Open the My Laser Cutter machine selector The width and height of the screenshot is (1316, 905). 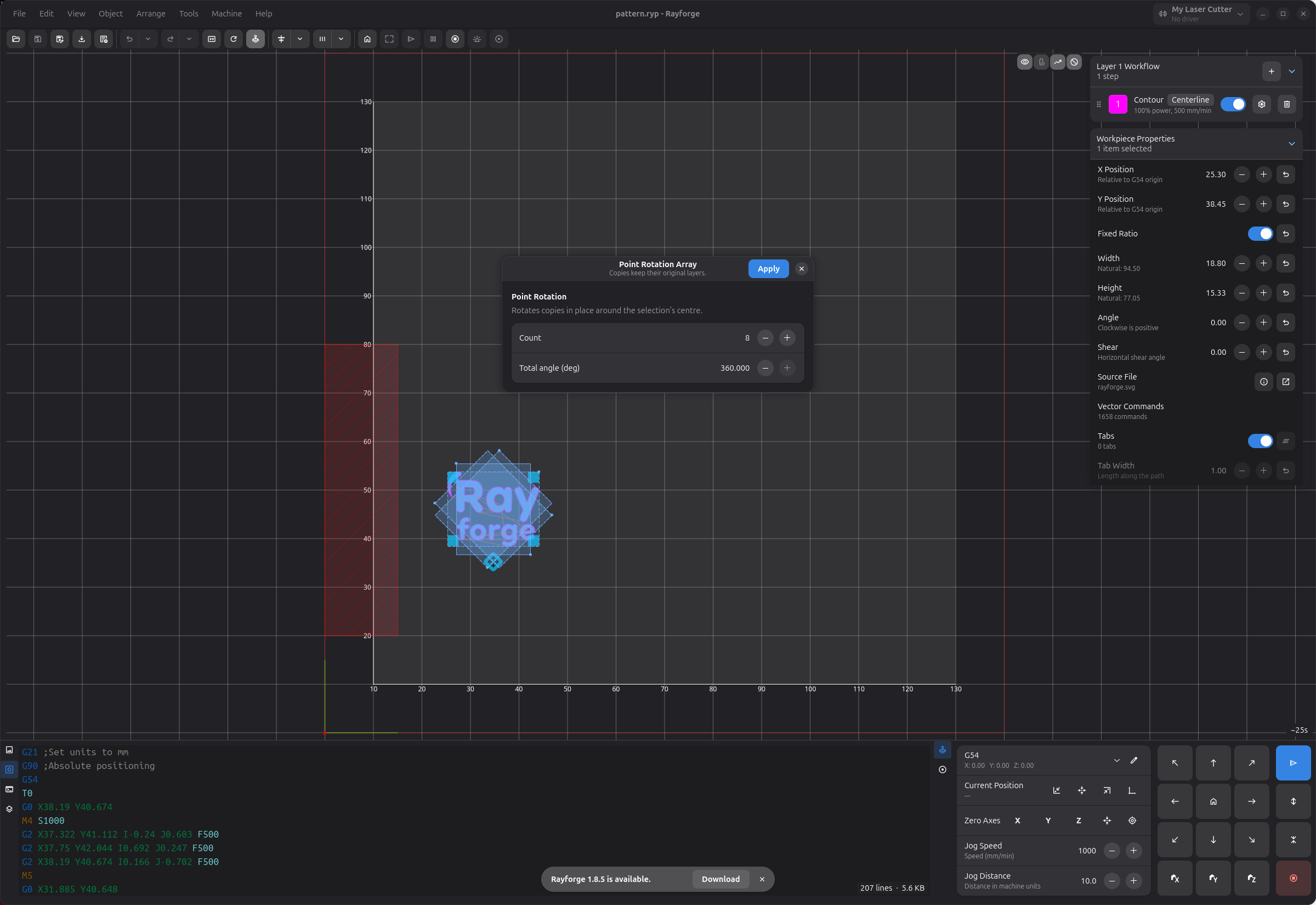coord(1201,14)
